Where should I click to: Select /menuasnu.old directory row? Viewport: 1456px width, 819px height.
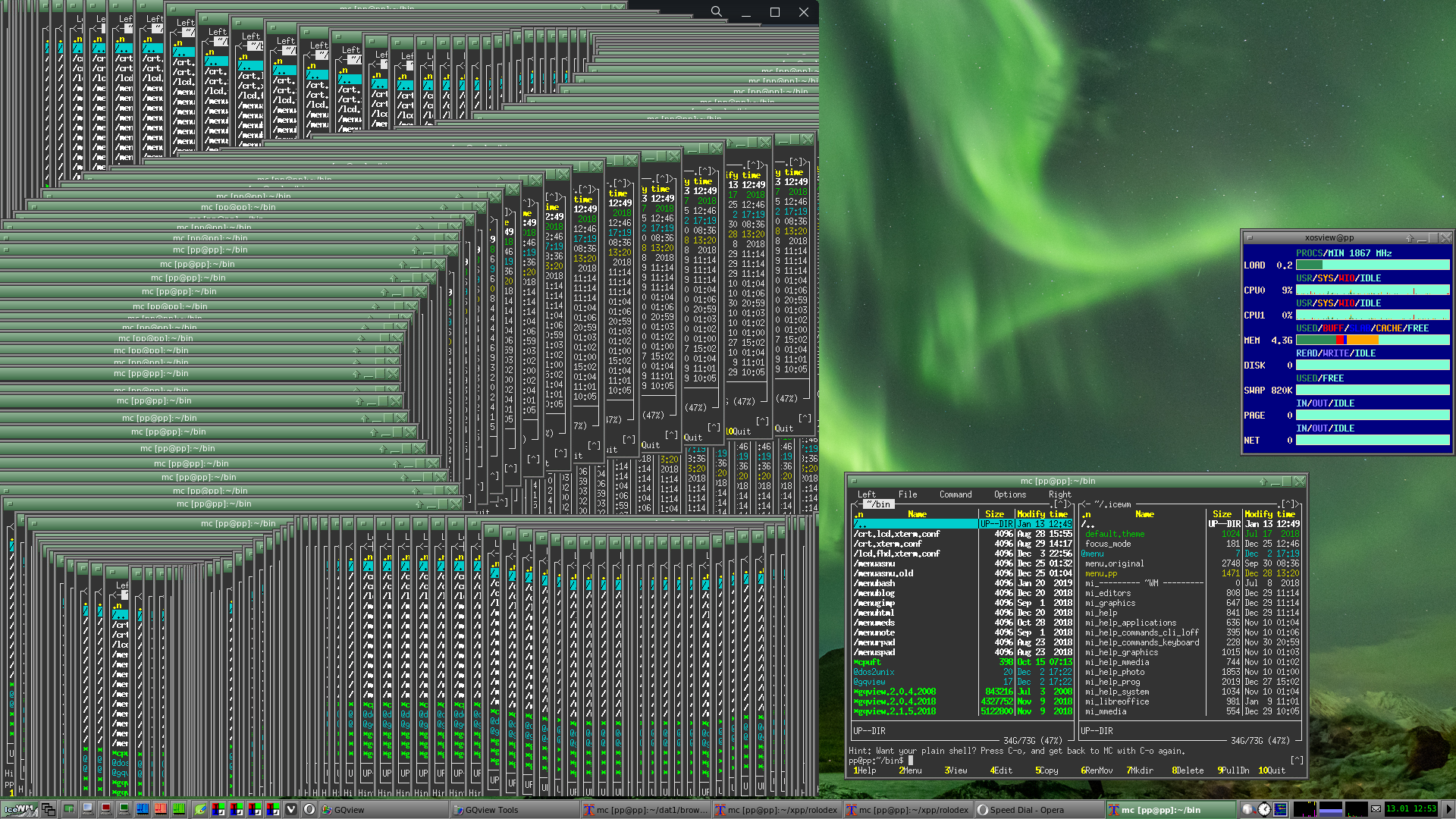point(962,573)
